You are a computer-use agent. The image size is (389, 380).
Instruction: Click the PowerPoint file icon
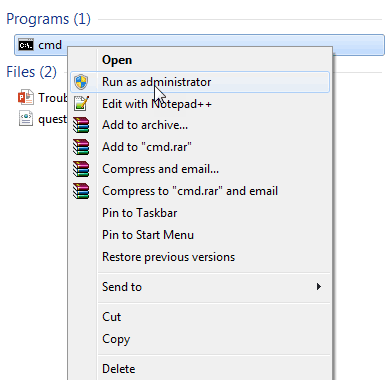26,97
